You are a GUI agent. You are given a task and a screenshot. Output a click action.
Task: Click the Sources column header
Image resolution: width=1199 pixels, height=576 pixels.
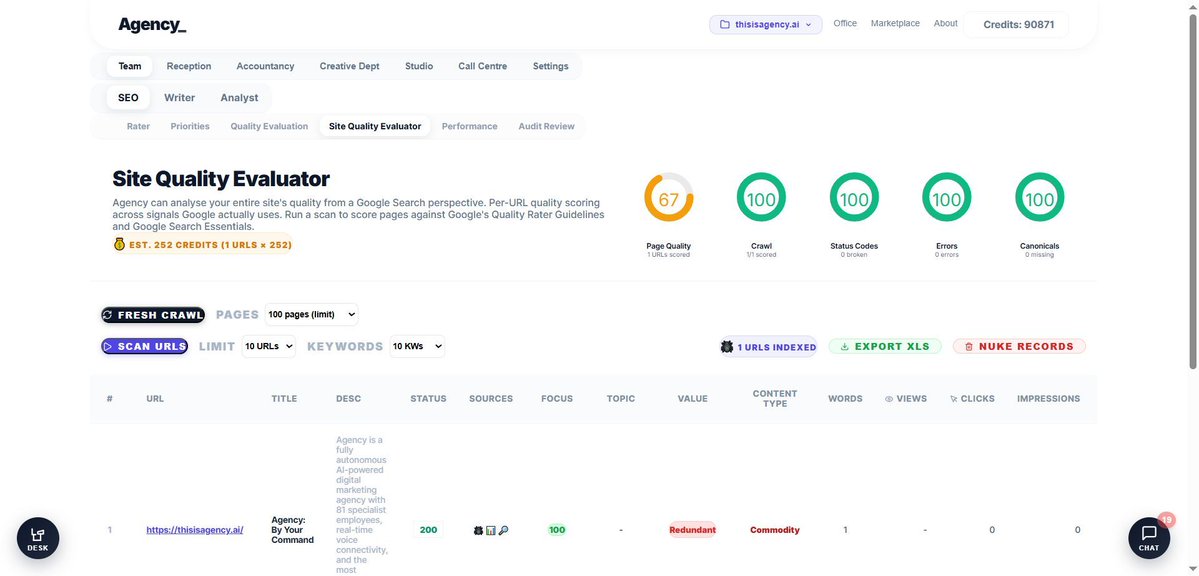click(491, 399)
